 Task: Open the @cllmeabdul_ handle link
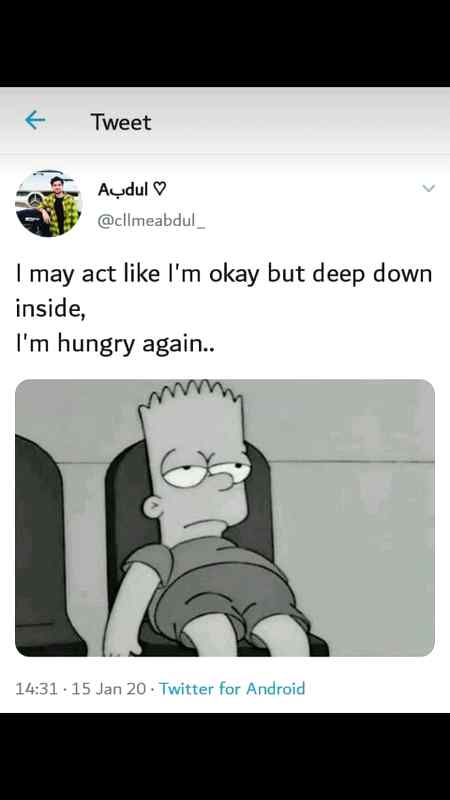pos(151,221)
